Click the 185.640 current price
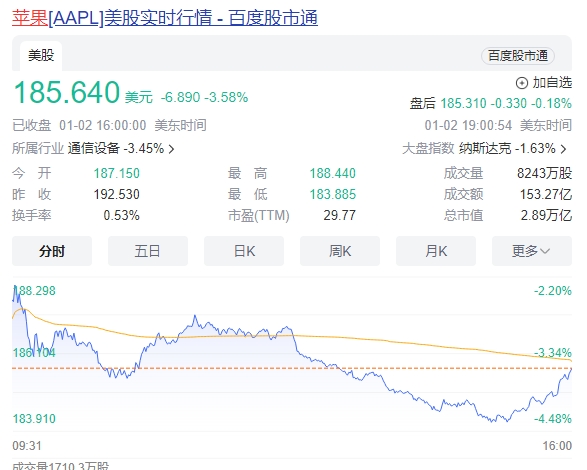The width and height of the screenshot is (587, 470). coord(67,93)
